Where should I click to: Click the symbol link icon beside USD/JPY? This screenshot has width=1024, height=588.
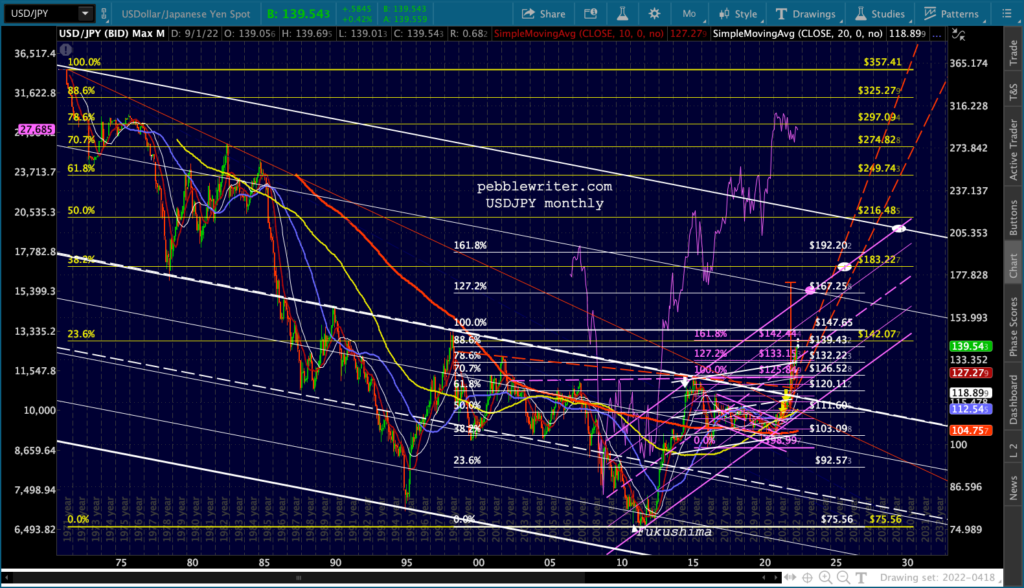(x=103, y=13)
